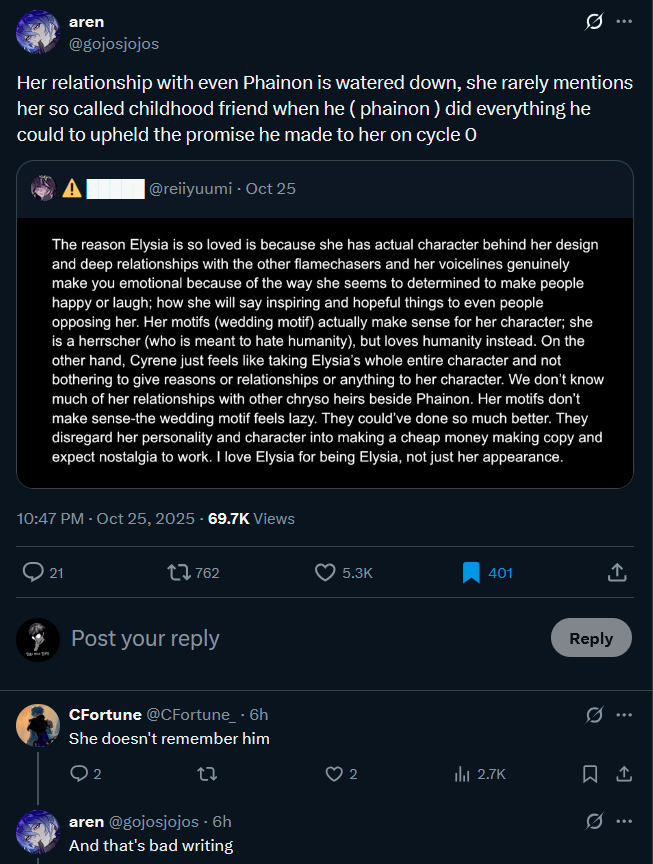
Task: Open aren's profile avatar at top
Action: click(x=38, y=32)
